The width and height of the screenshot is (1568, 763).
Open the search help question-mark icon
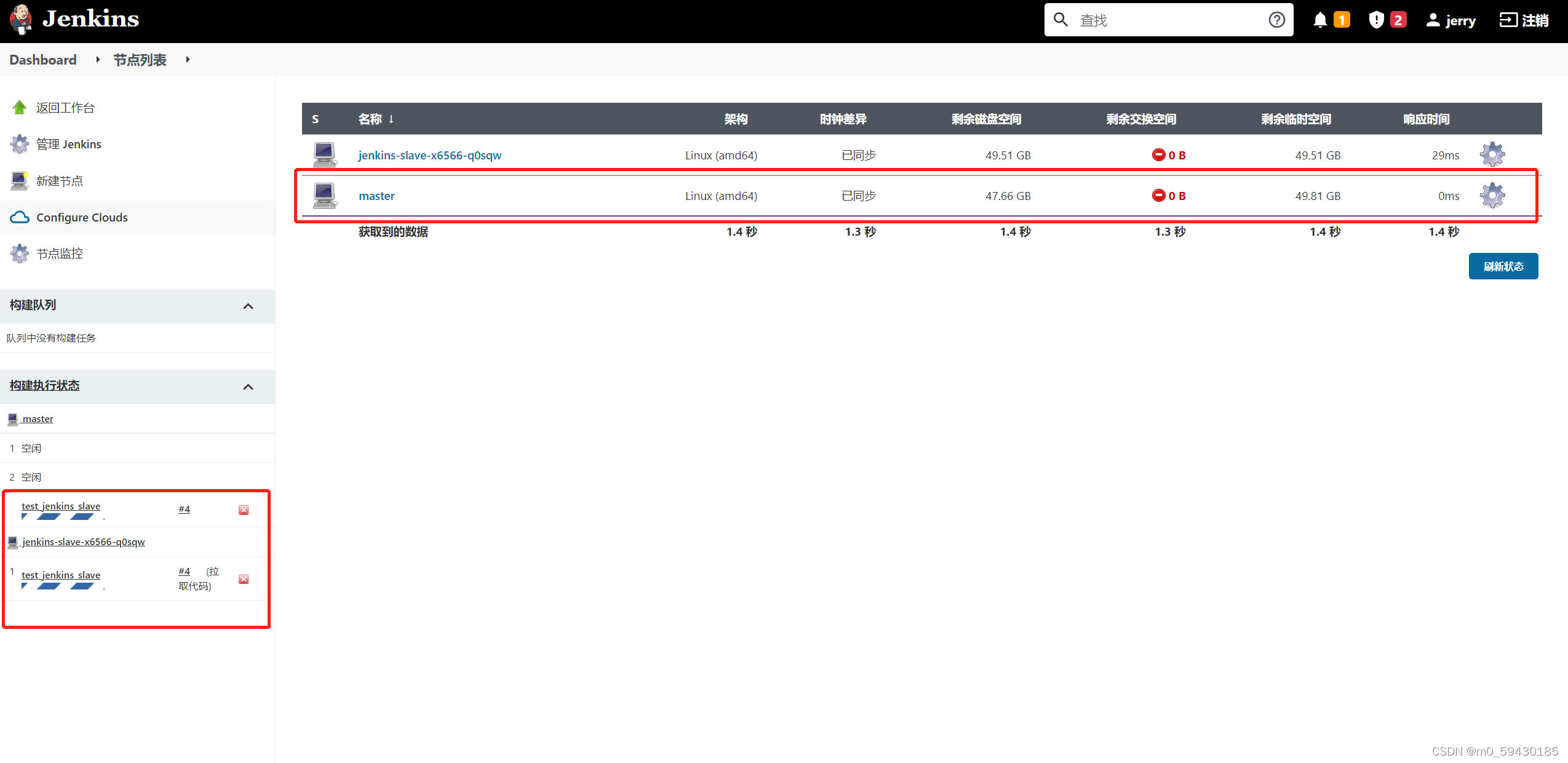coord(1276,20)
